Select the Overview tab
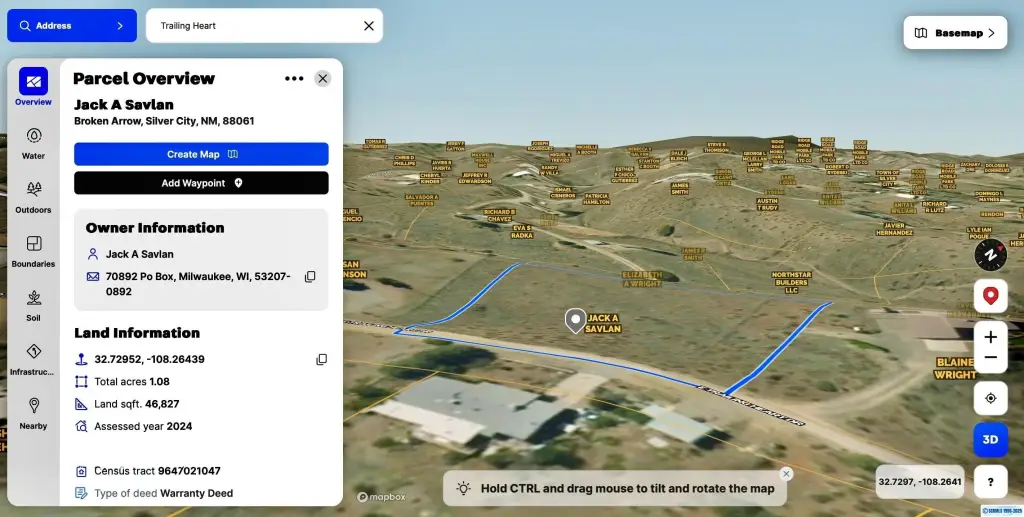Screen dimensions: 1024x517 pyautogui.click(x=33, y=87)
